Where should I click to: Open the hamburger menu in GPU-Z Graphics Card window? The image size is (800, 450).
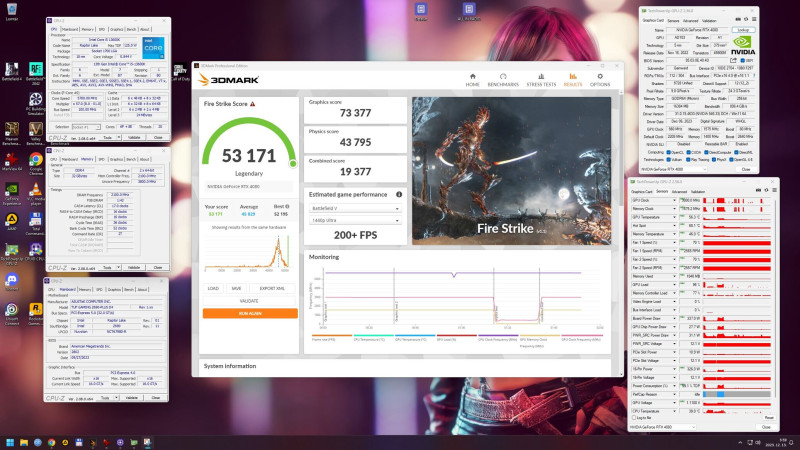point(754,19)
